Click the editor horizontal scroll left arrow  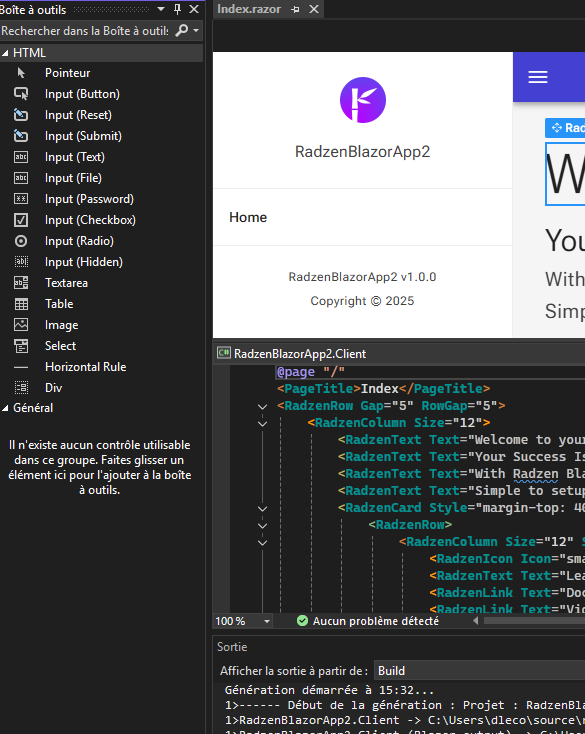click(475, 621)
